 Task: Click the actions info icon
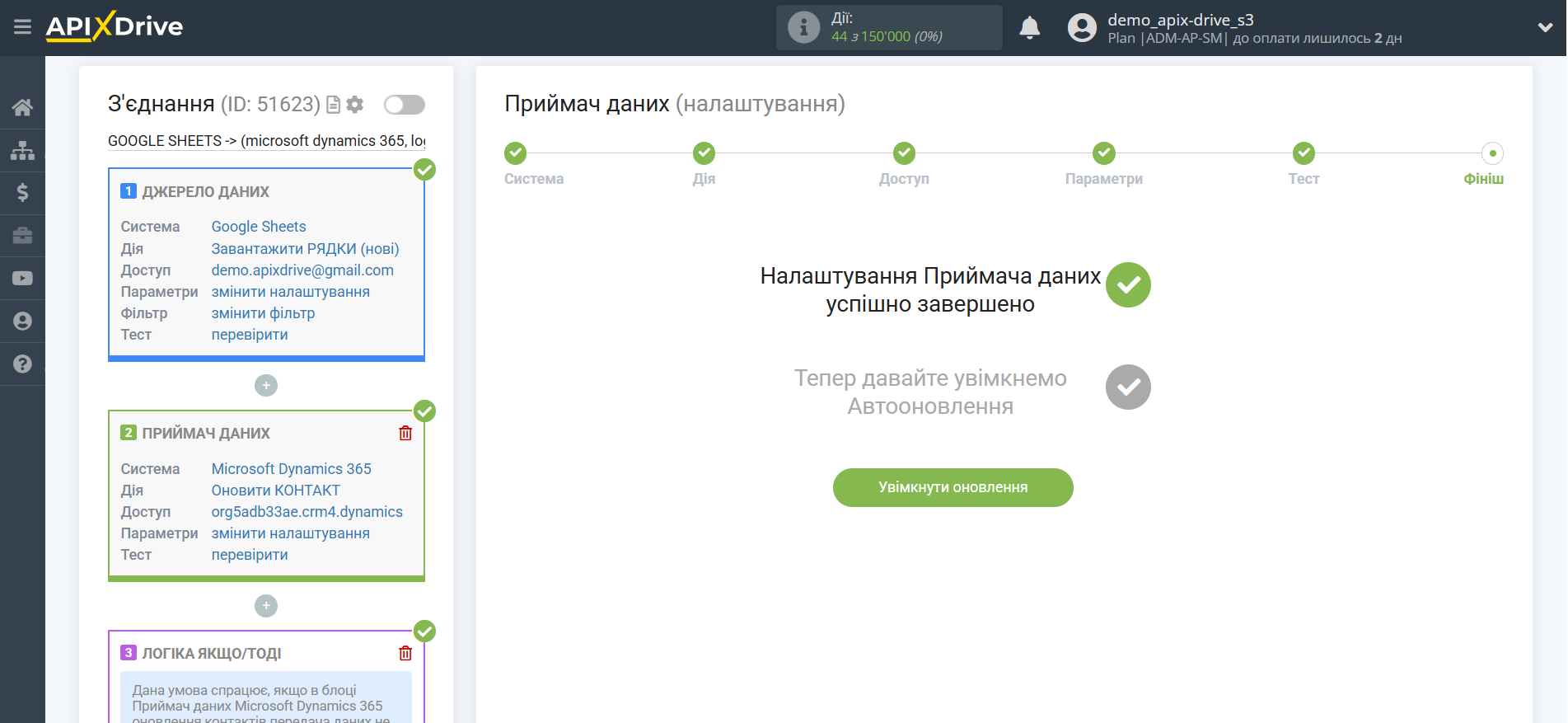click(x=803, y=27)
